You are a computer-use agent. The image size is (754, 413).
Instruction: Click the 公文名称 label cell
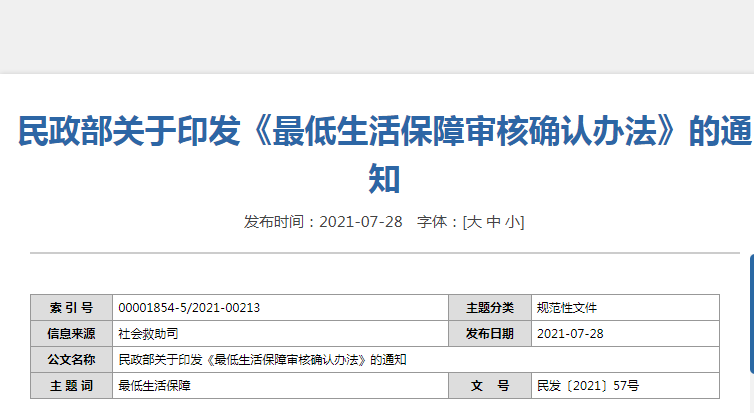(x=71, y=360)
